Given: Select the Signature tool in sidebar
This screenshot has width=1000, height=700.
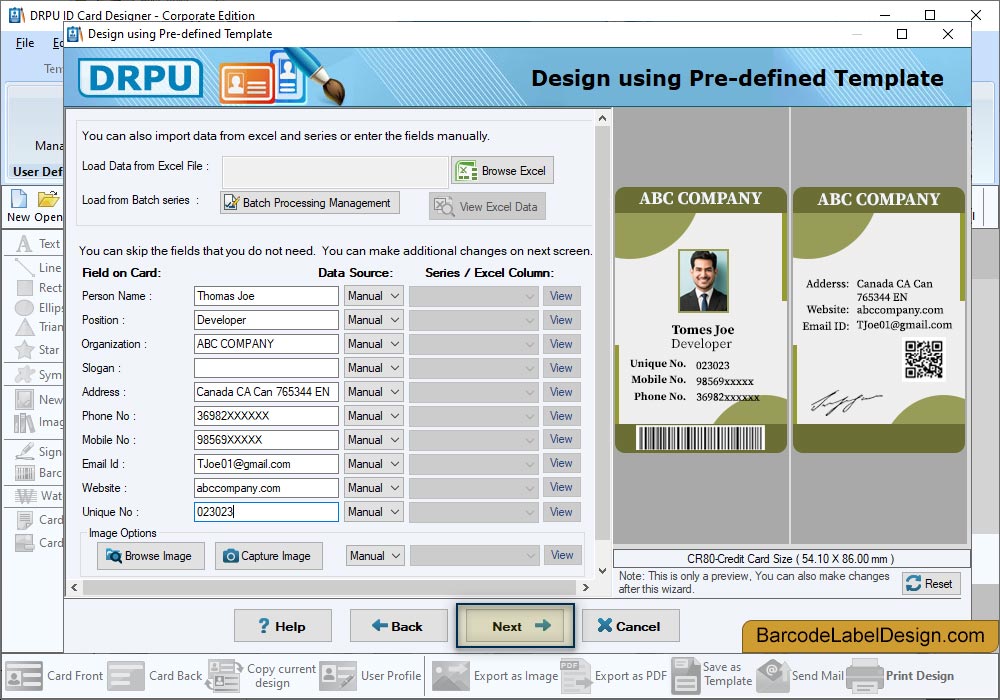Looking at the screenshot, I should point(38,451).
